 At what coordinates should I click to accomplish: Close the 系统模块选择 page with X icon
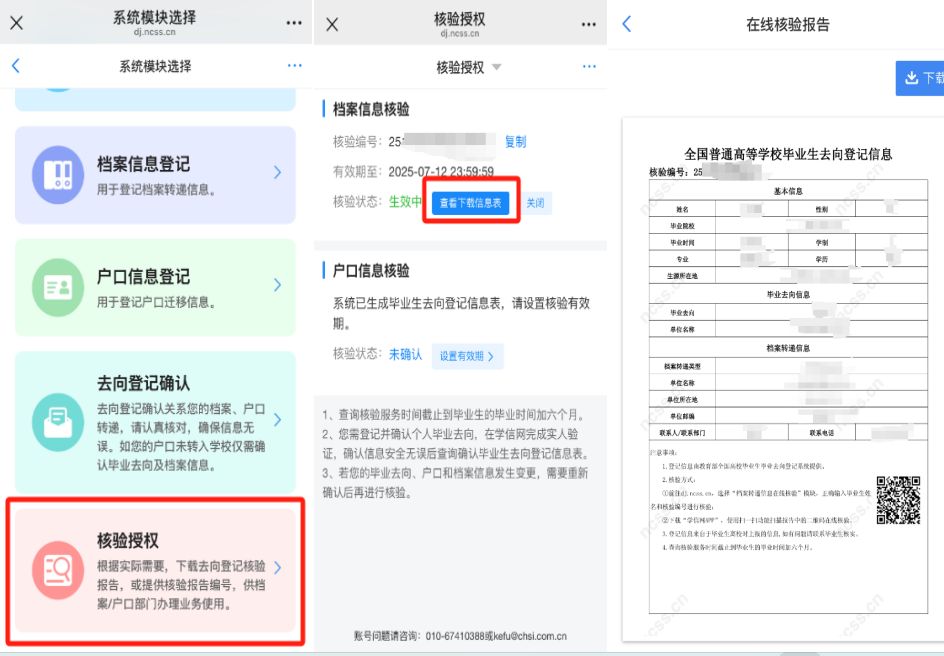coord(16,23)
